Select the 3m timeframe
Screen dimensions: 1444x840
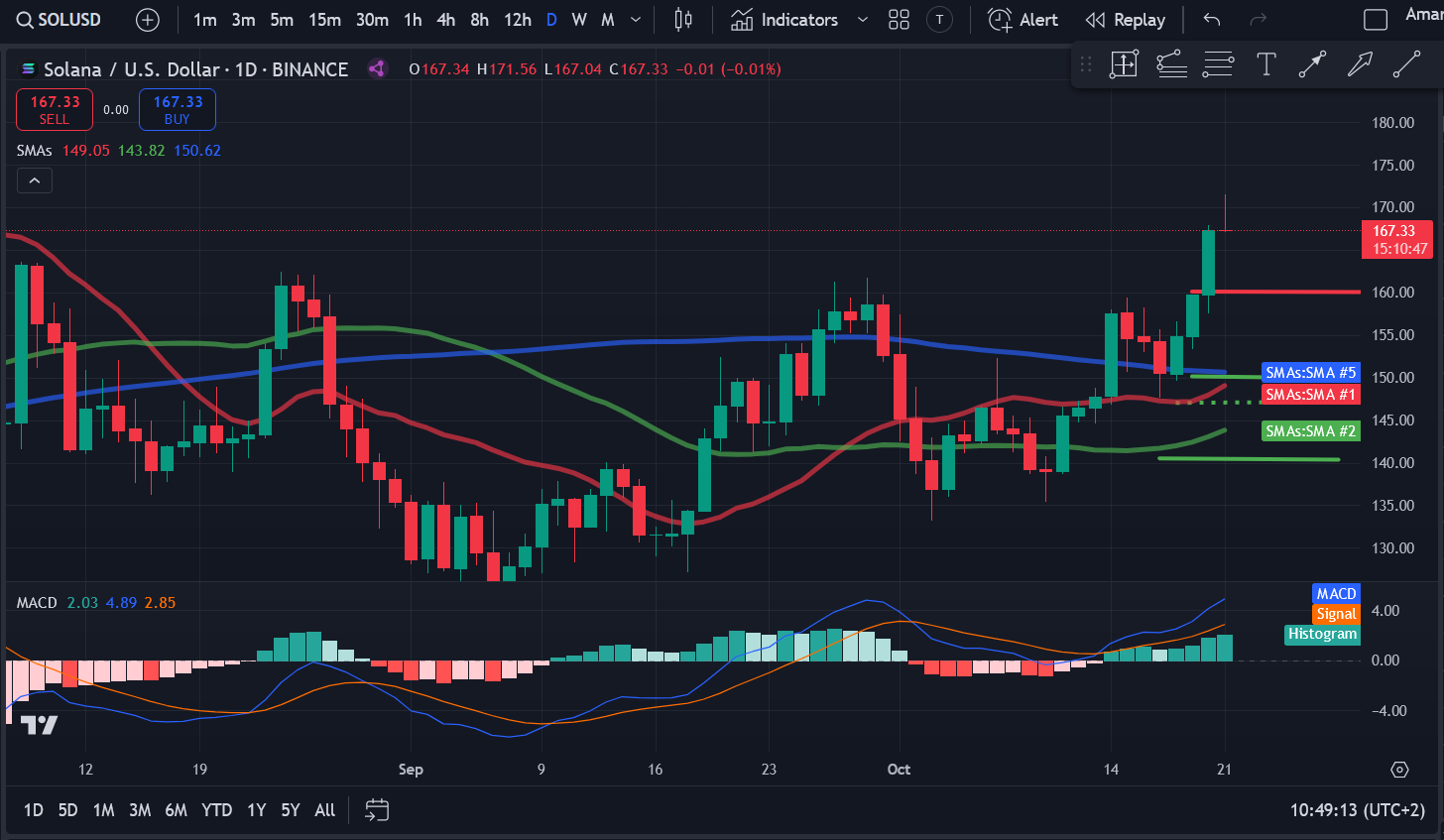point(243,20)
